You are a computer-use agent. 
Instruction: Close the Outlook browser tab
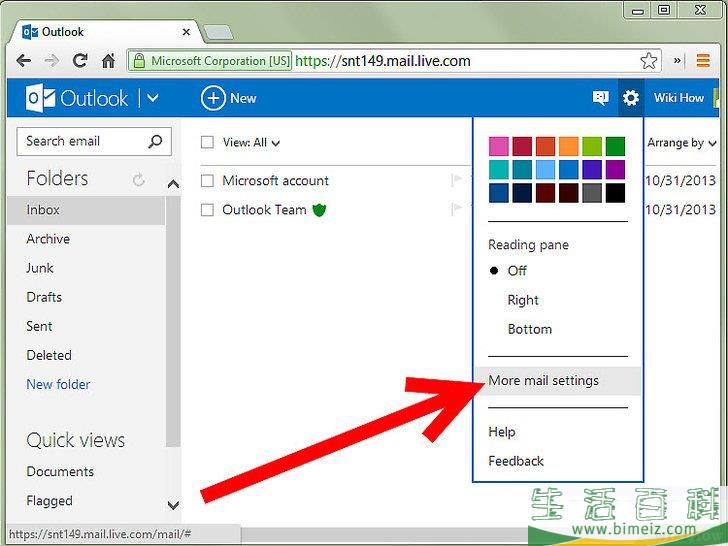coord(186,32)
